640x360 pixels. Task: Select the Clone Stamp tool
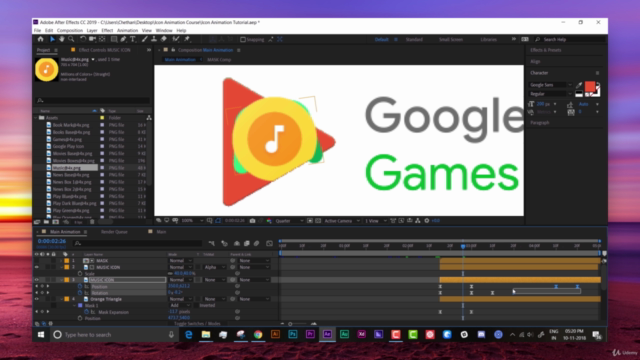tap(154, 39)
